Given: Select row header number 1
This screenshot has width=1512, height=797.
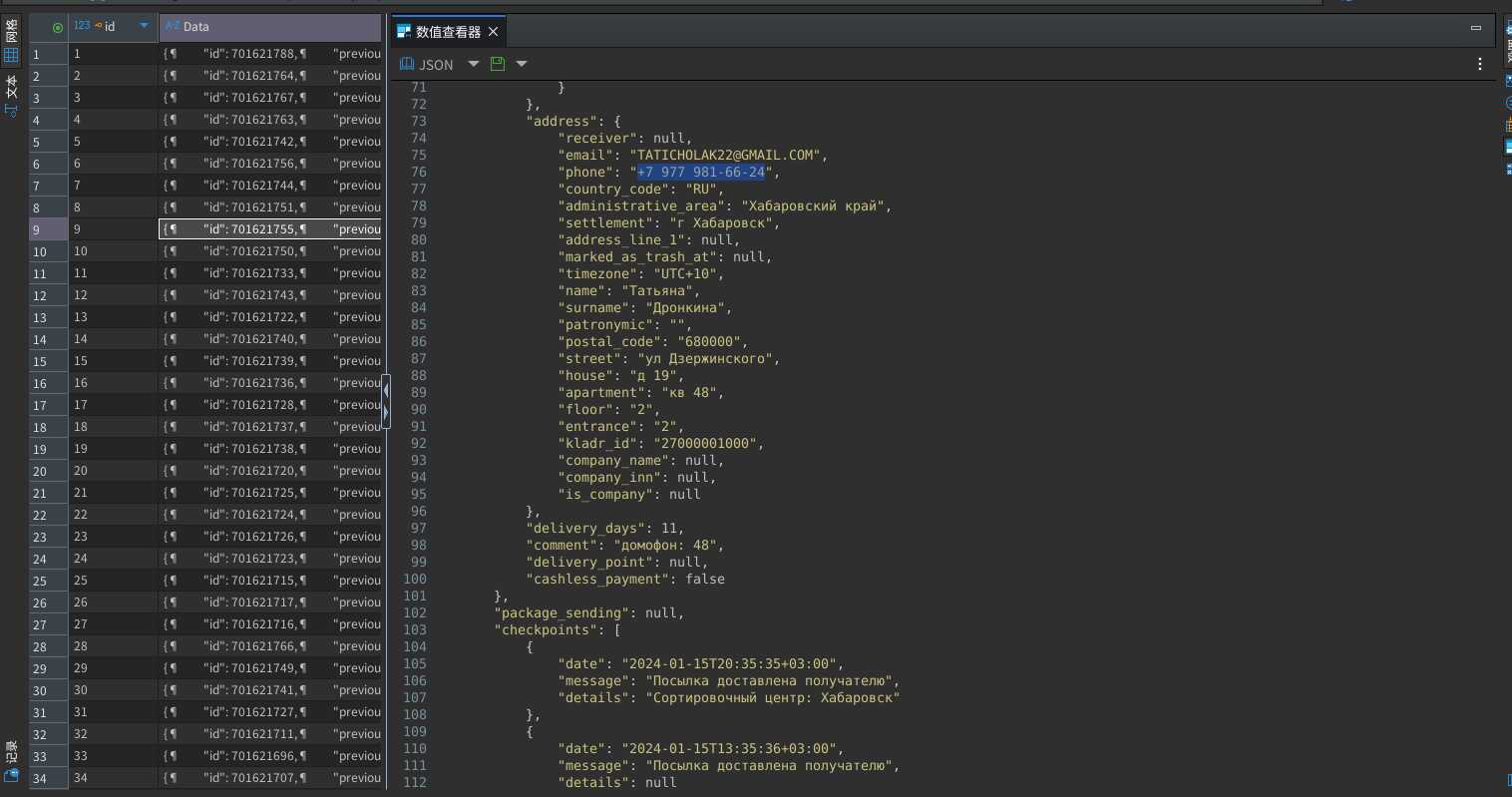Looking at the screenshot, I should (x=48, y=54).
